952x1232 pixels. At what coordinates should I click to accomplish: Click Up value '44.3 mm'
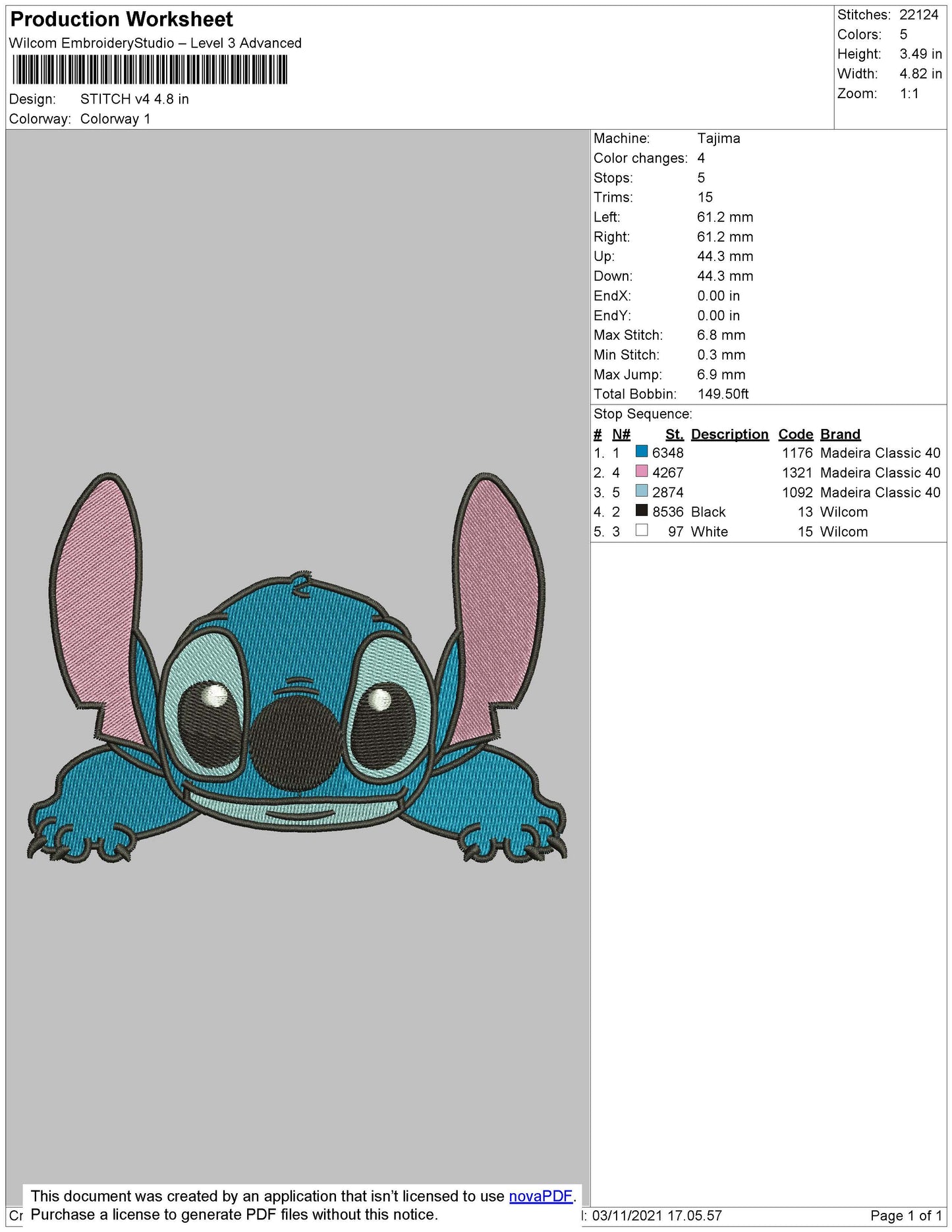[725, 256]
